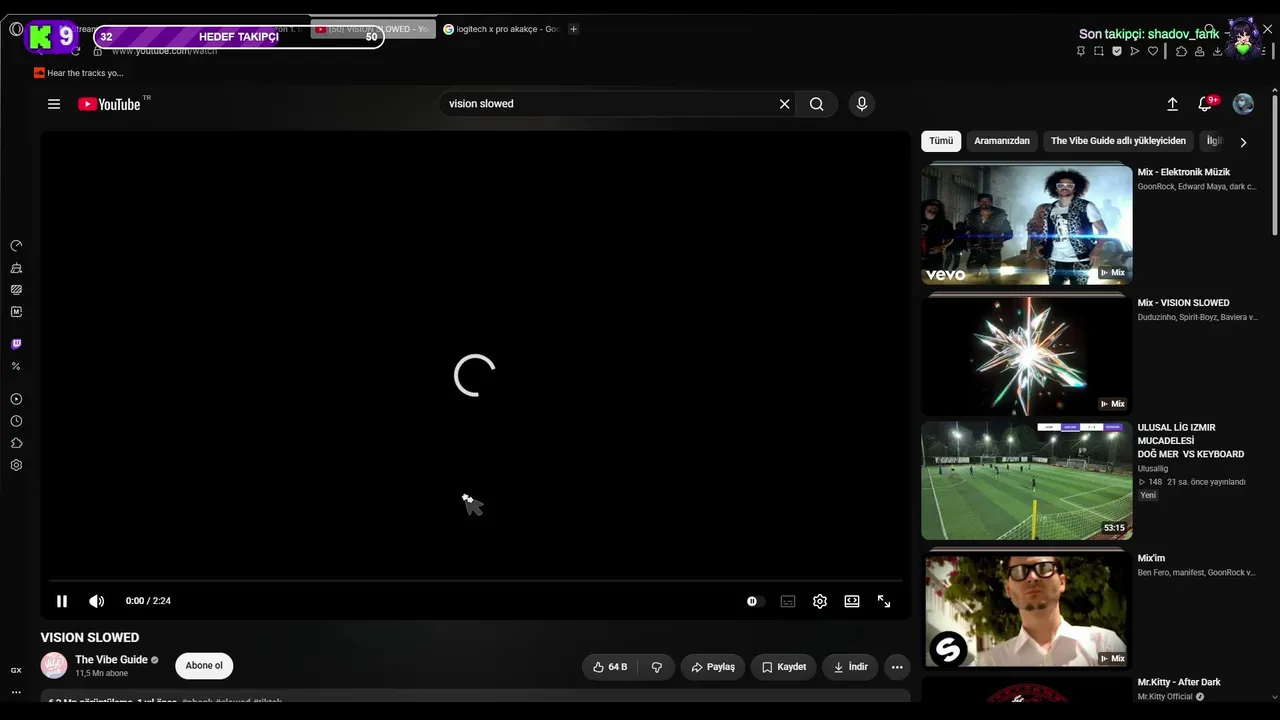The width and height of the screenshot is (1280, 720).
Task: Open a new browser tab with plus
Action: pos(573,29)
